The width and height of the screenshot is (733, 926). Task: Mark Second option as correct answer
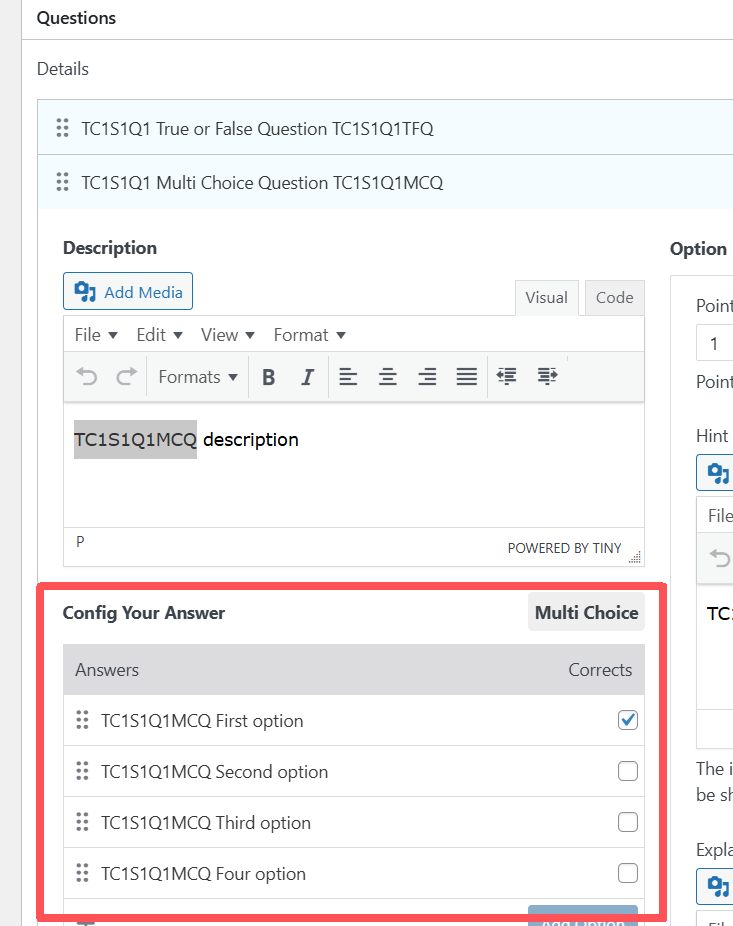[x=627, y=771]
